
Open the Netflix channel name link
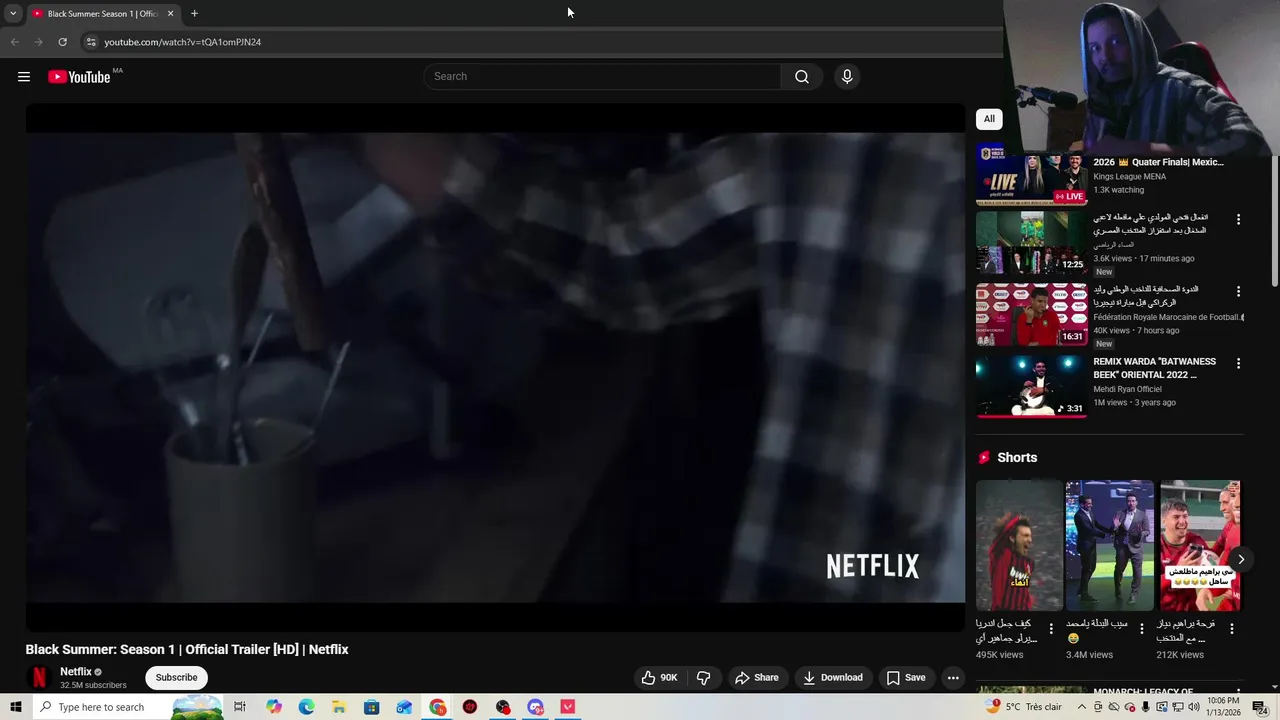point(76,672)
